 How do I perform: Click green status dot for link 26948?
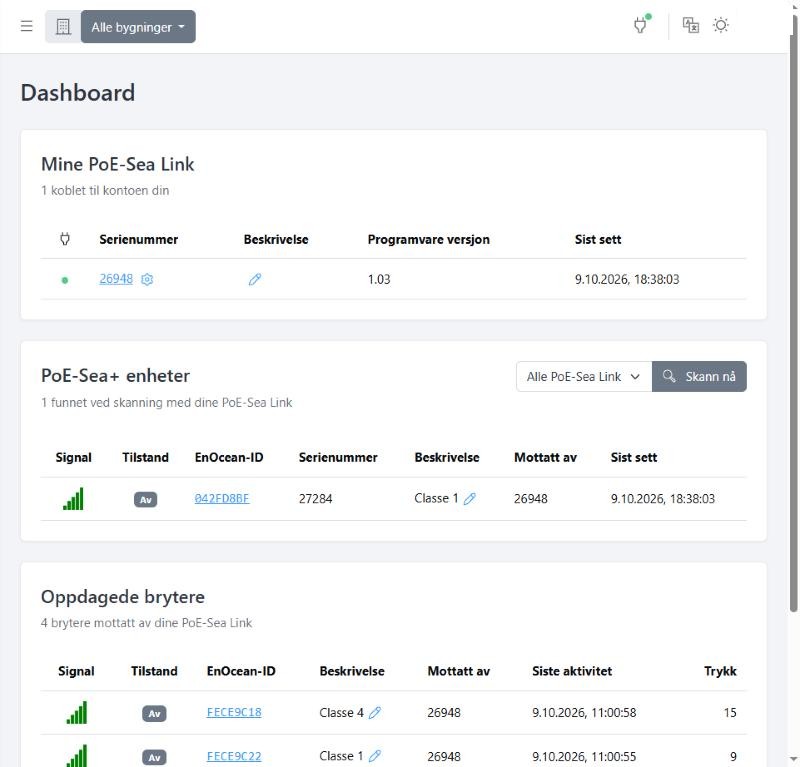(65, 280)
